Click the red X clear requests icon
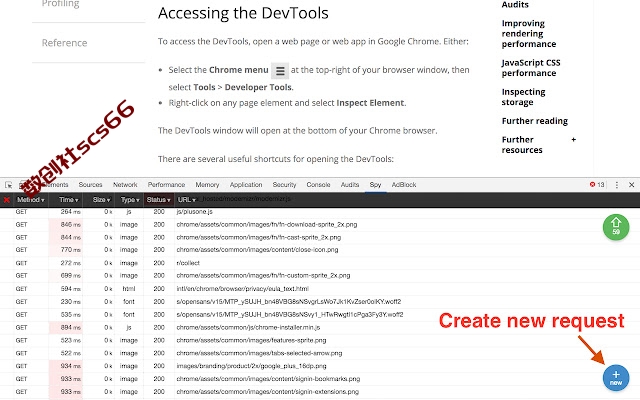Screen dimensions: 640x400 (7, 200)
